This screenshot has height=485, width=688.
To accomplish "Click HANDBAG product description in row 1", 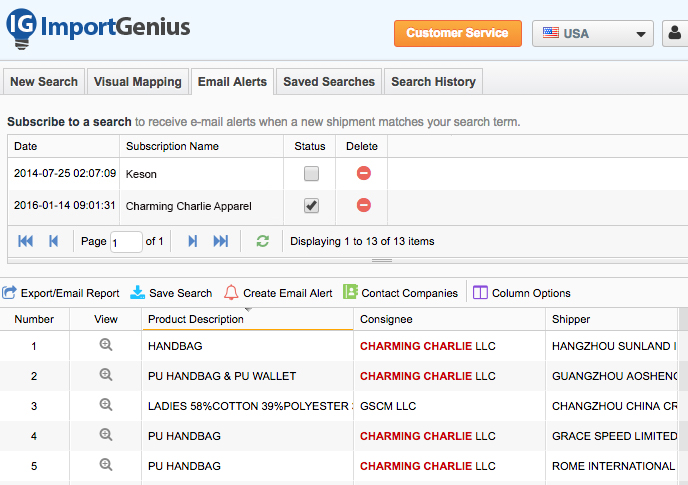I will (x=175, y=346).
